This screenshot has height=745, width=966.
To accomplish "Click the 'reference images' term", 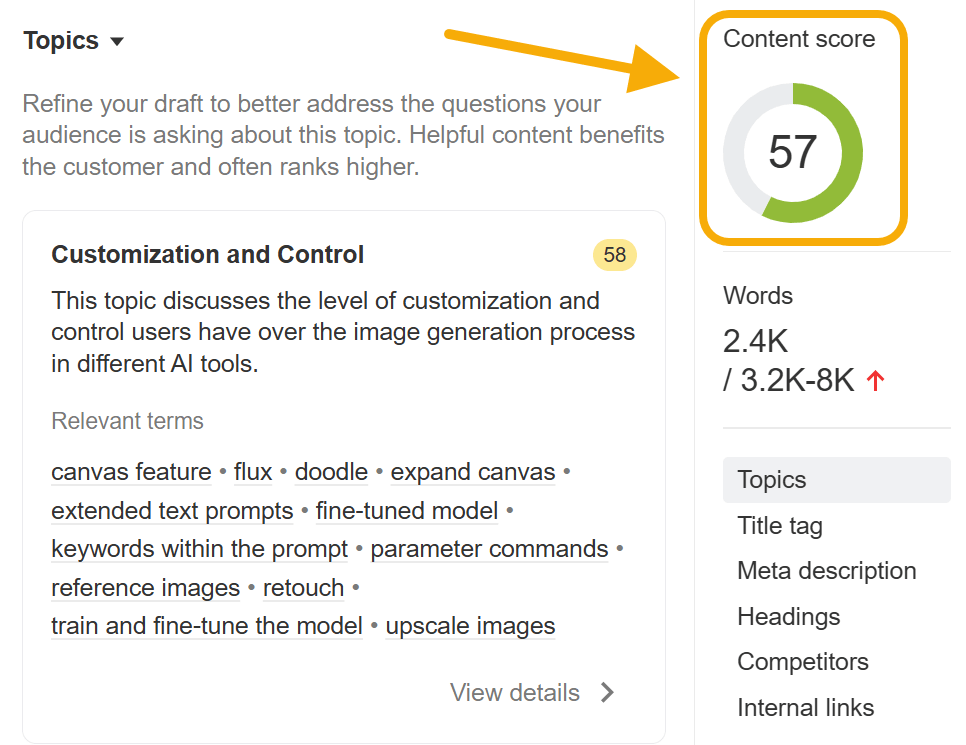I will click(x=145, y=588).
